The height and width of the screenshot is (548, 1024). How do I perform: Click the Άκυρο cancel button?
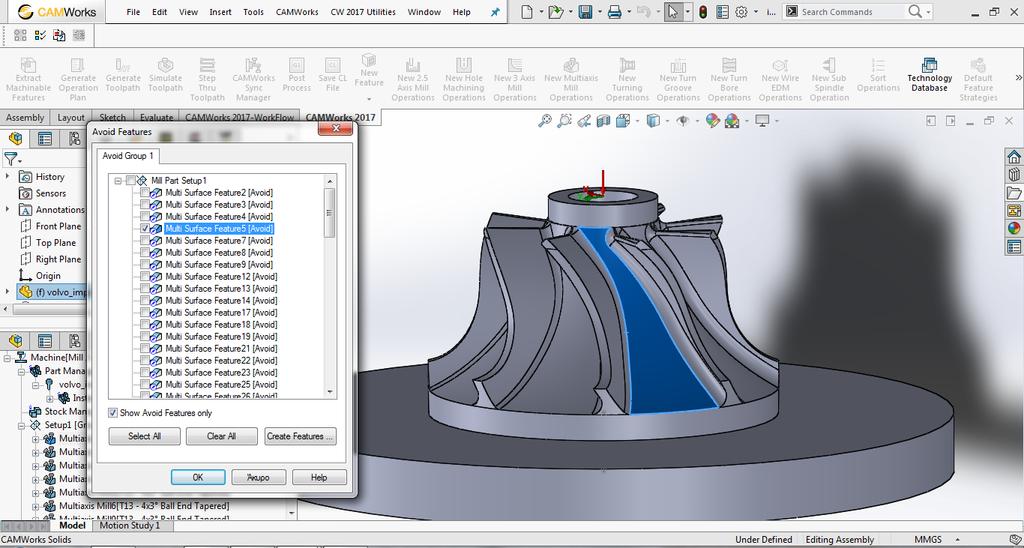[259, 477]
